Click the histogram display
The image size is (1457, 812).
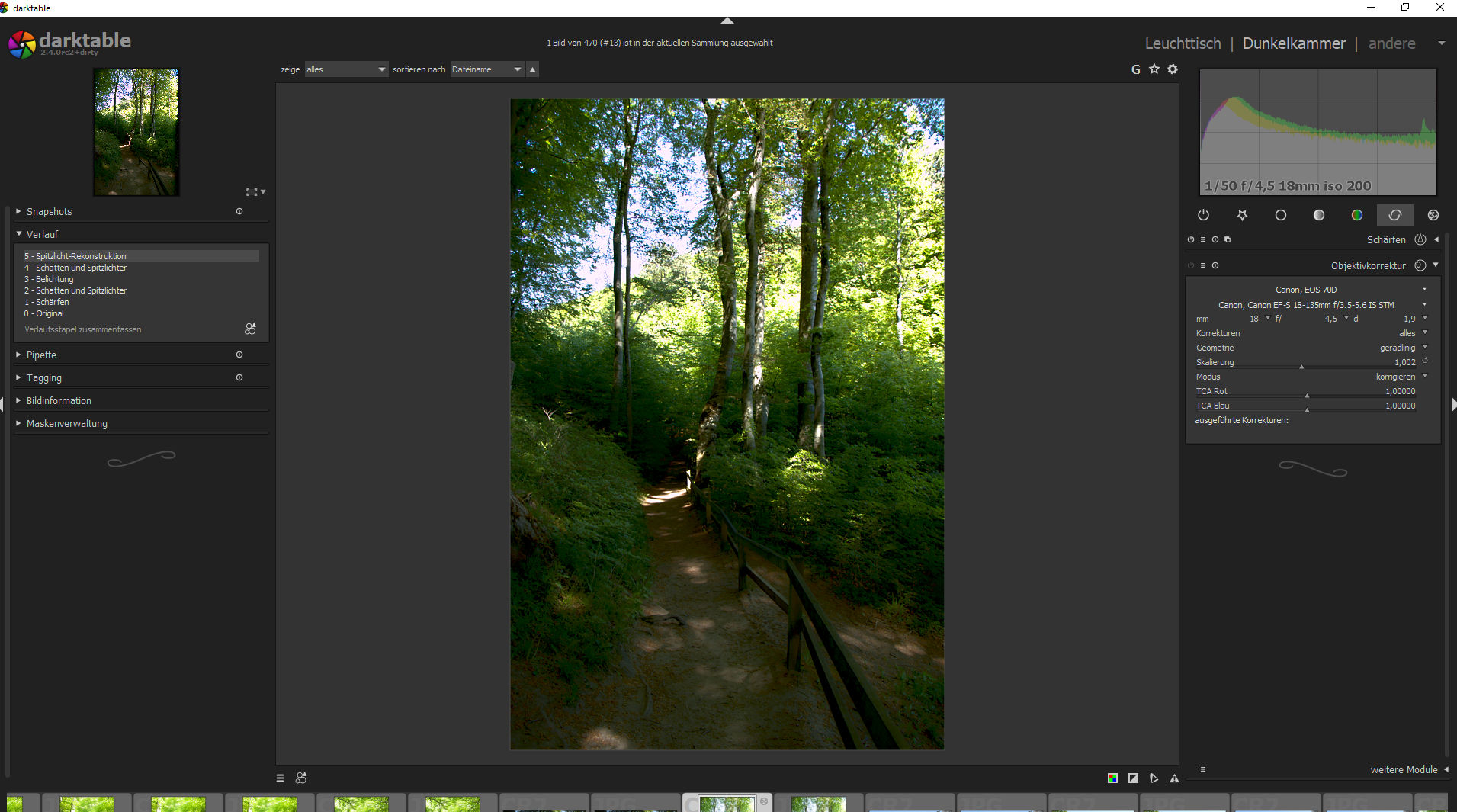(1318, 132)
